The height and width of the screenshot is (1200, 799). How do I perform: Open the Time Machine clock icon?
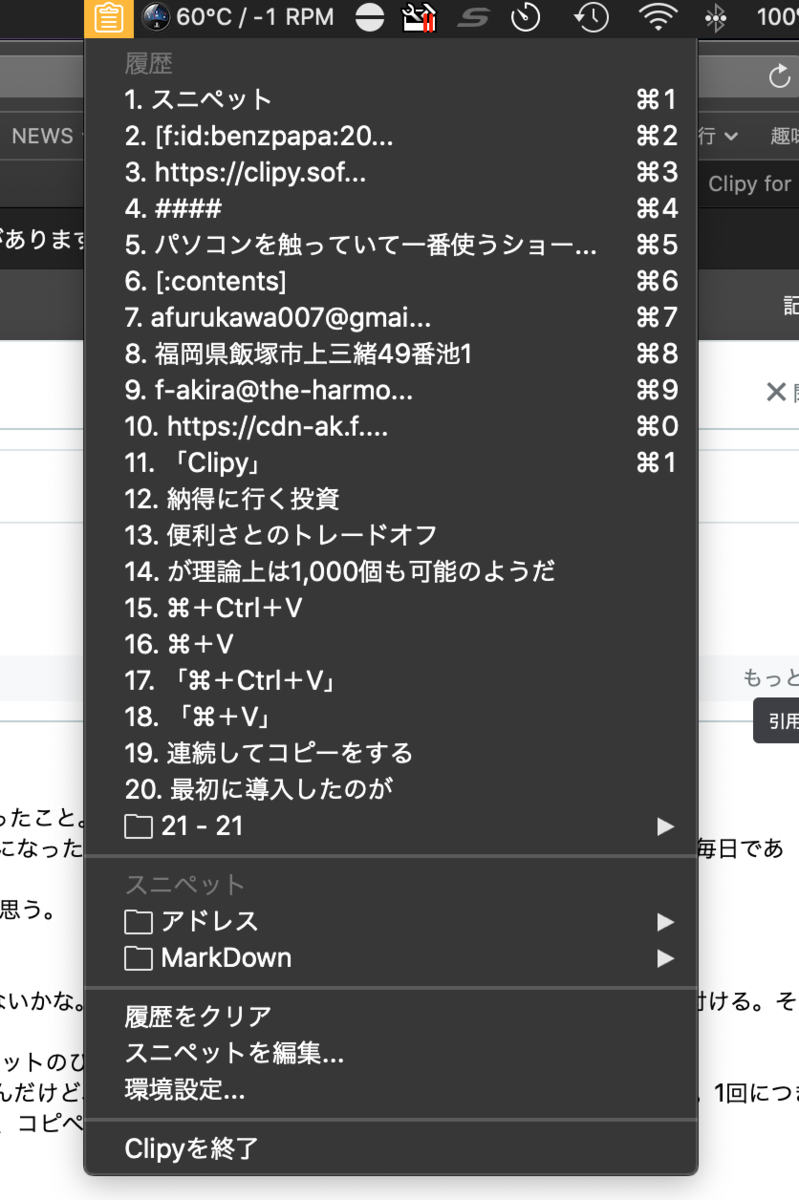[x=591, y=17]
